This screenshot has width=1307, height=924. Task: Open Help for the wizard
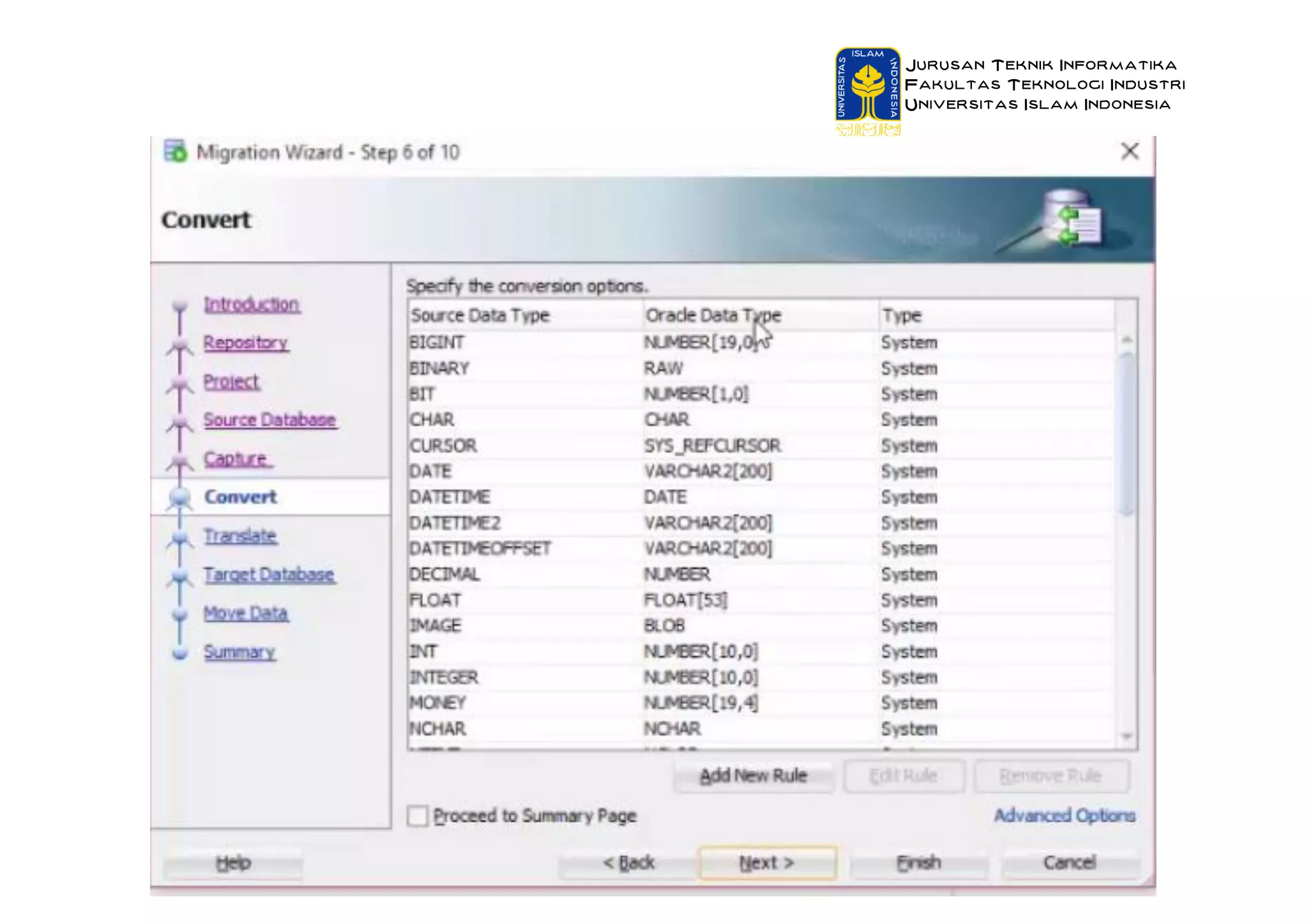(233, 863)
